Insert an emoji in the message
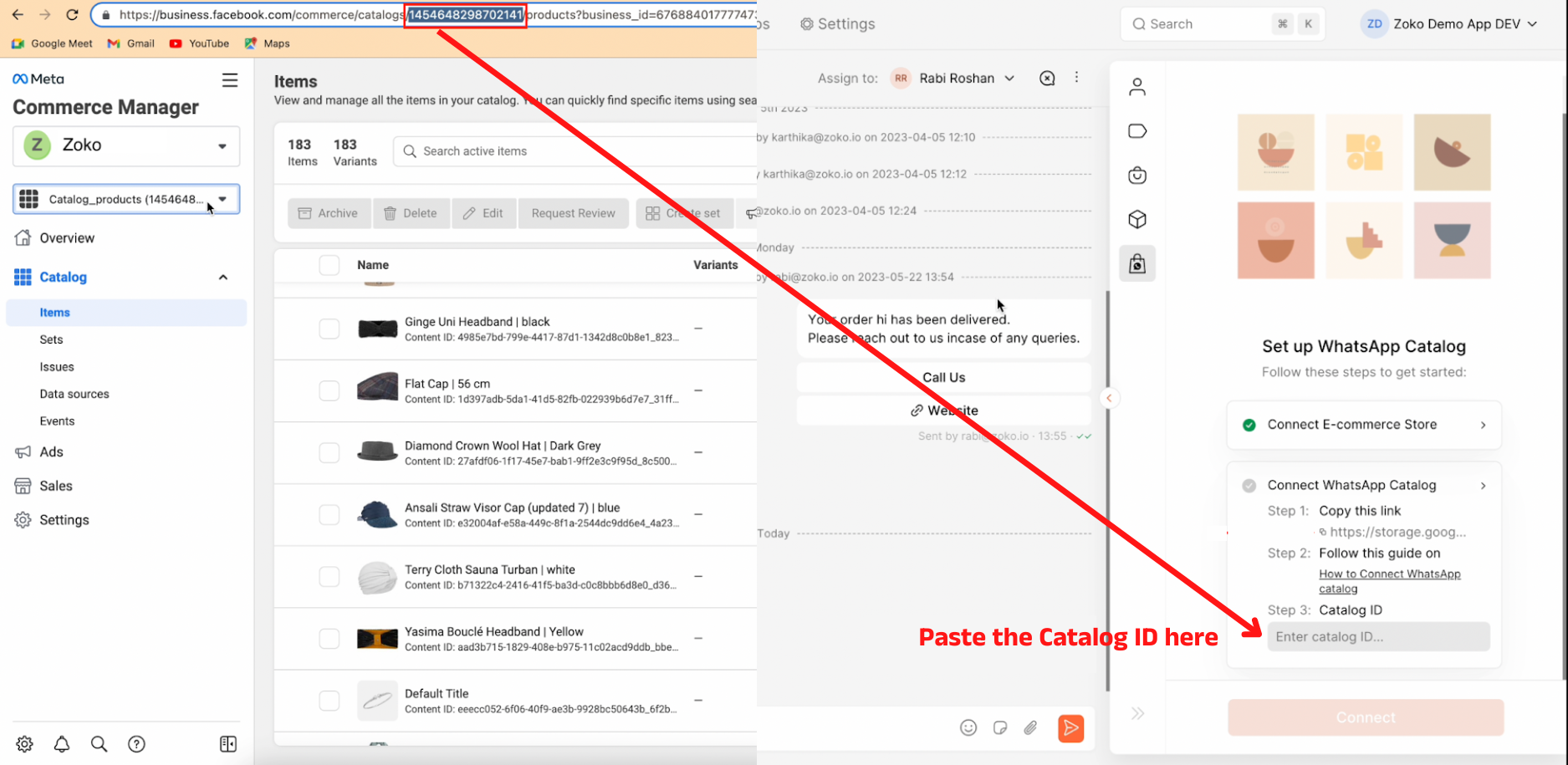 click(x=968, y=727)
